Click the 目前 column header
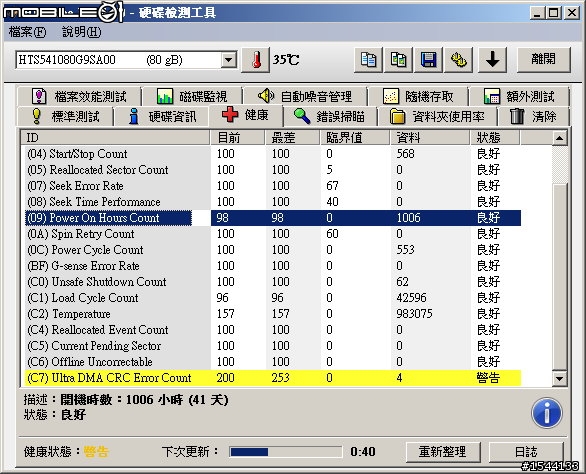586x474 pixels. pos(237,138)
